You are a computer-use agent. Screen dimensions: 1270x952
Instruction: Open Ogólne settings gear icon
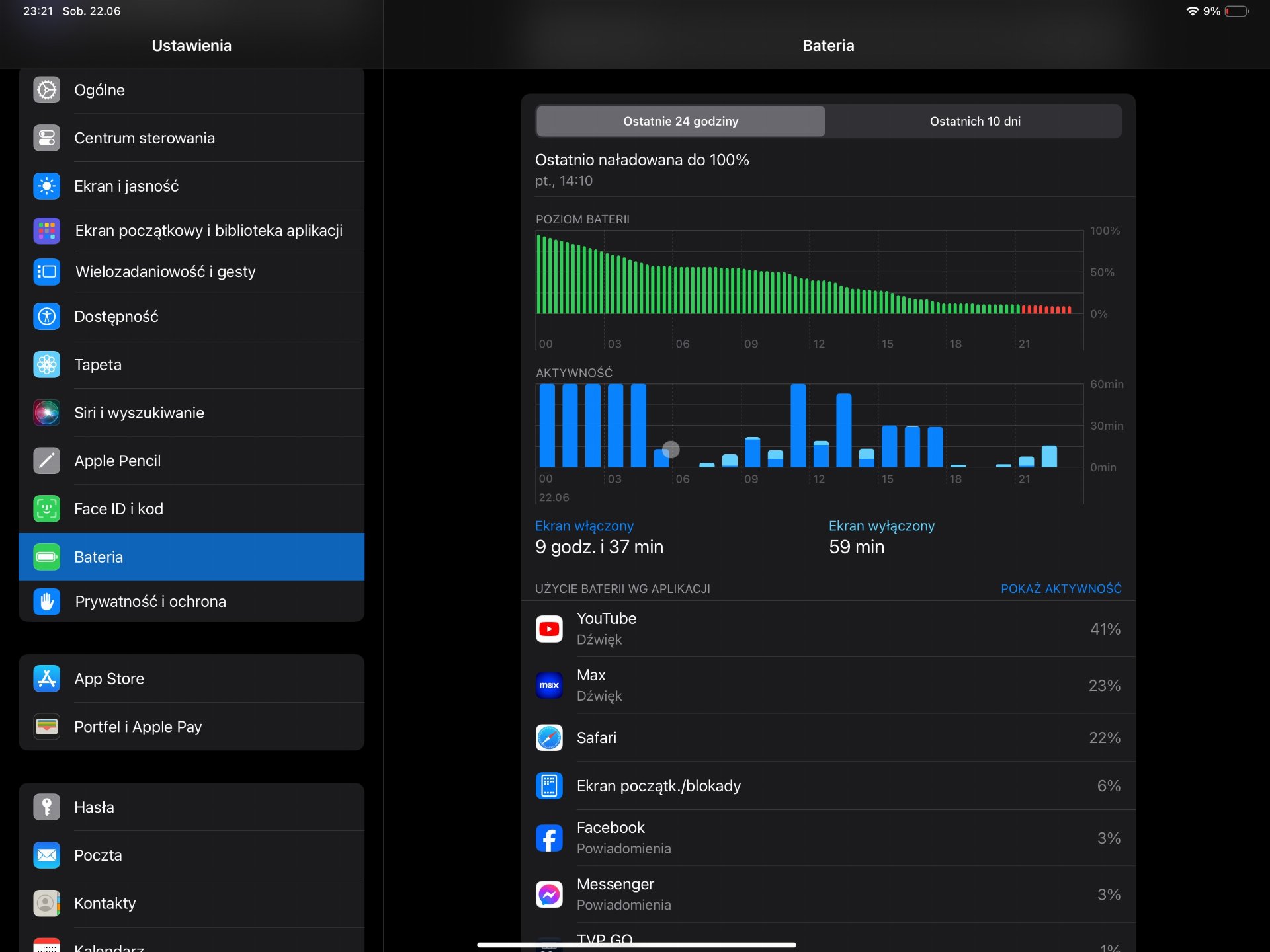[x=46, y=90]
